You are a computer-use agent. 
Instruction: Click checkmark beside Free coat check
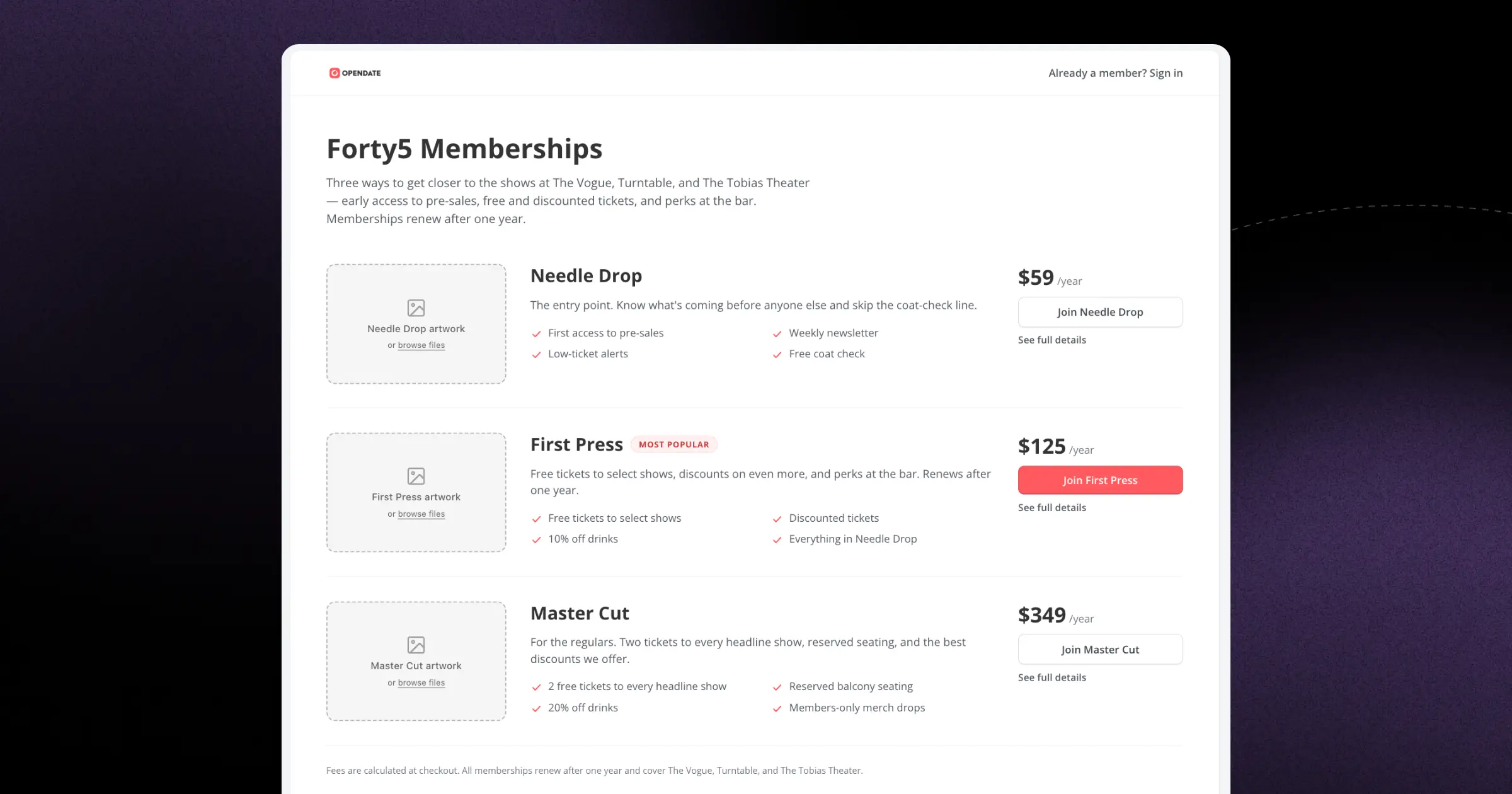pos(777,355)
